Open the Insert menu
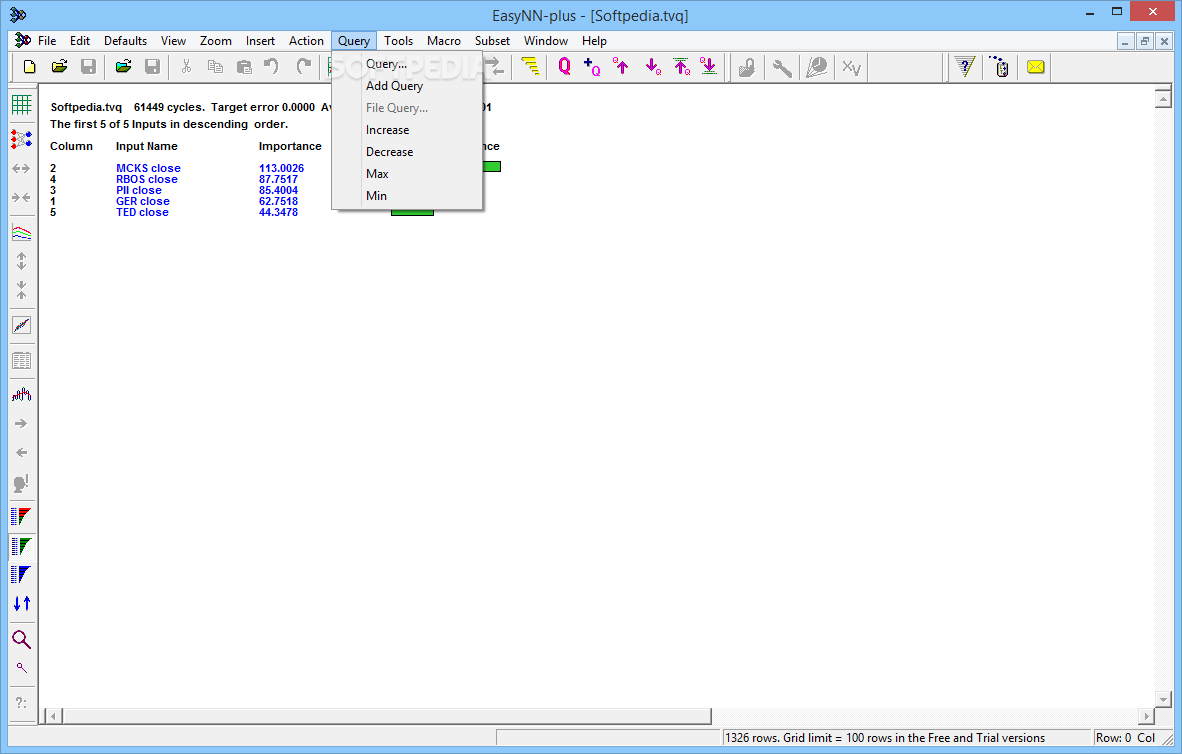The image size is (1182, 754). pos(260,41)
